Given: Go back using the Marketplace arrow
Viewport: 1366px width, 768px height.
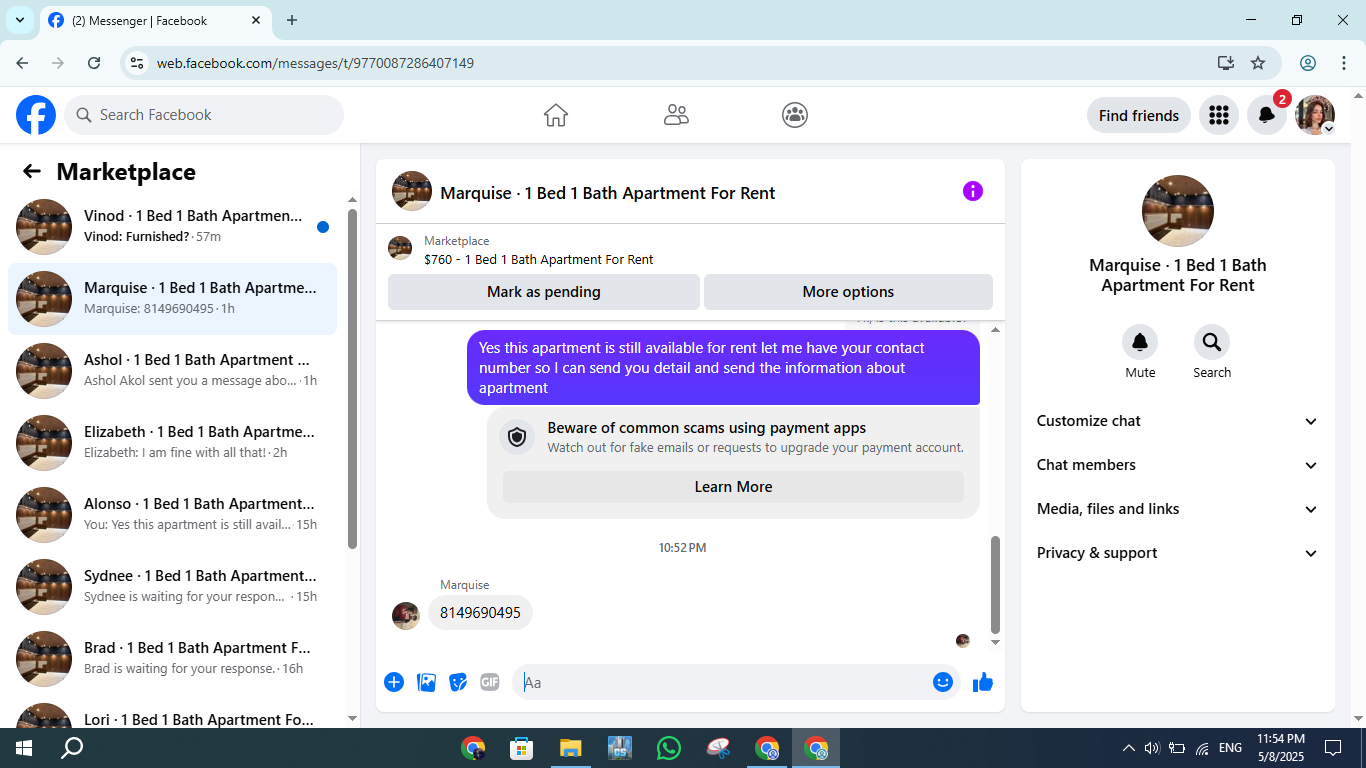Looking at the screenshot, I should click(x=32, y=172).
